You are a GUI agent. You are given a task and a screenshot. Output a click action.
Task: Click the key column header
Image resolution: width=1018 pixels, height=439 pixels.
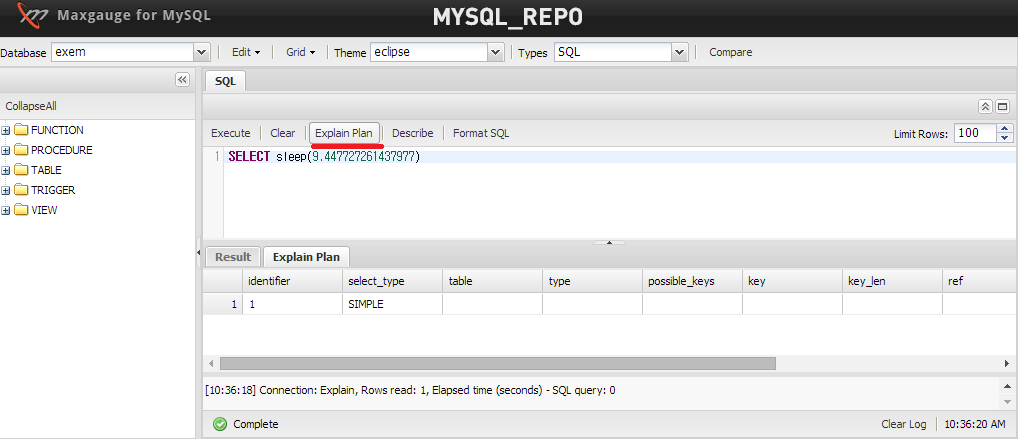click(x=792, y=281)
